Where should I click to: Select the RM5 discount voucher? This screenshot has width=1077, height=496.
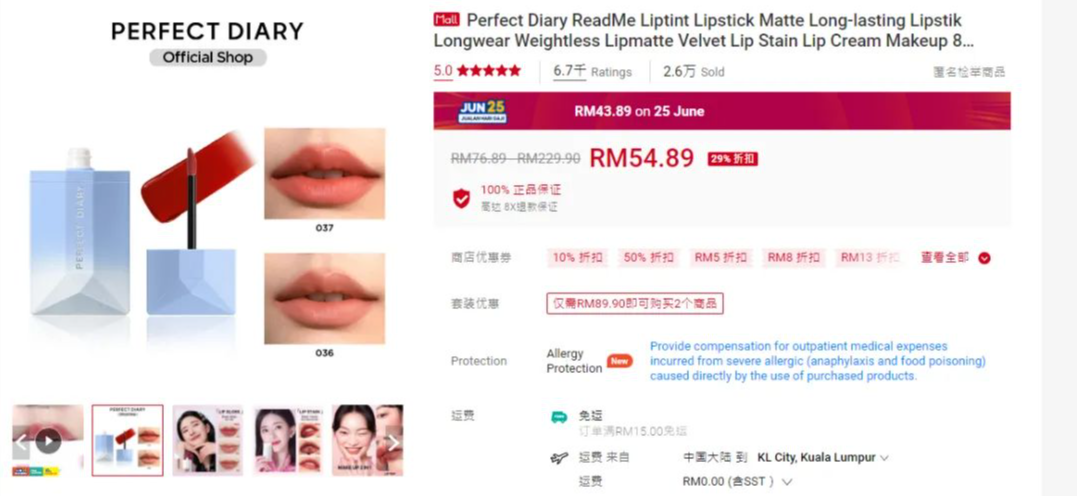721,258
